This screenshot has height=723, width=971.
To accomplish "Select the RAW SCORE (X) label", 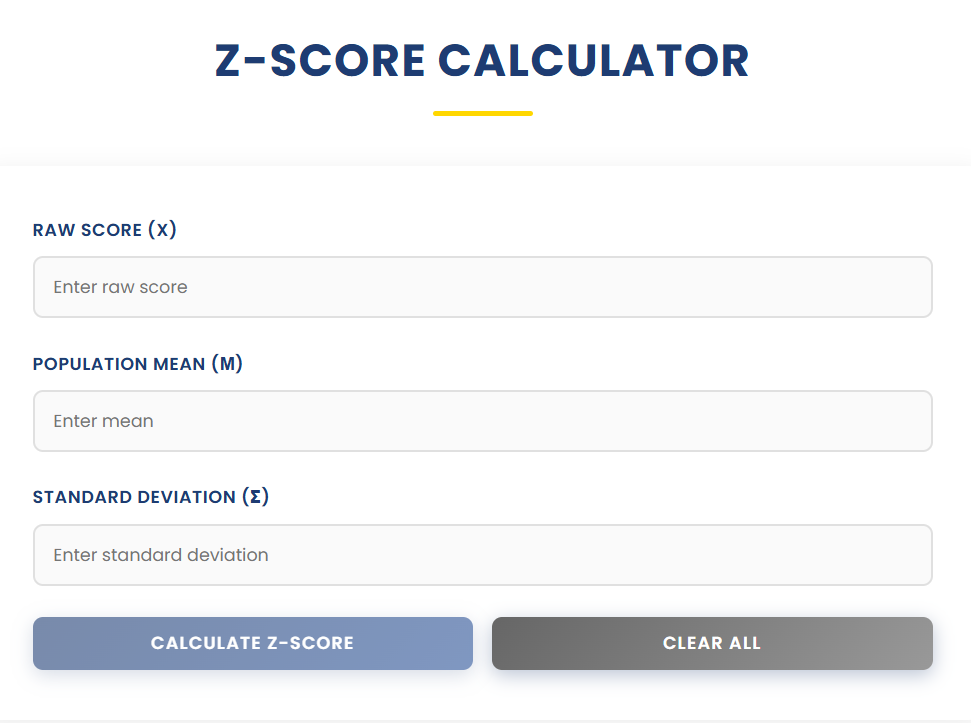I will click(x=104, y=229).
